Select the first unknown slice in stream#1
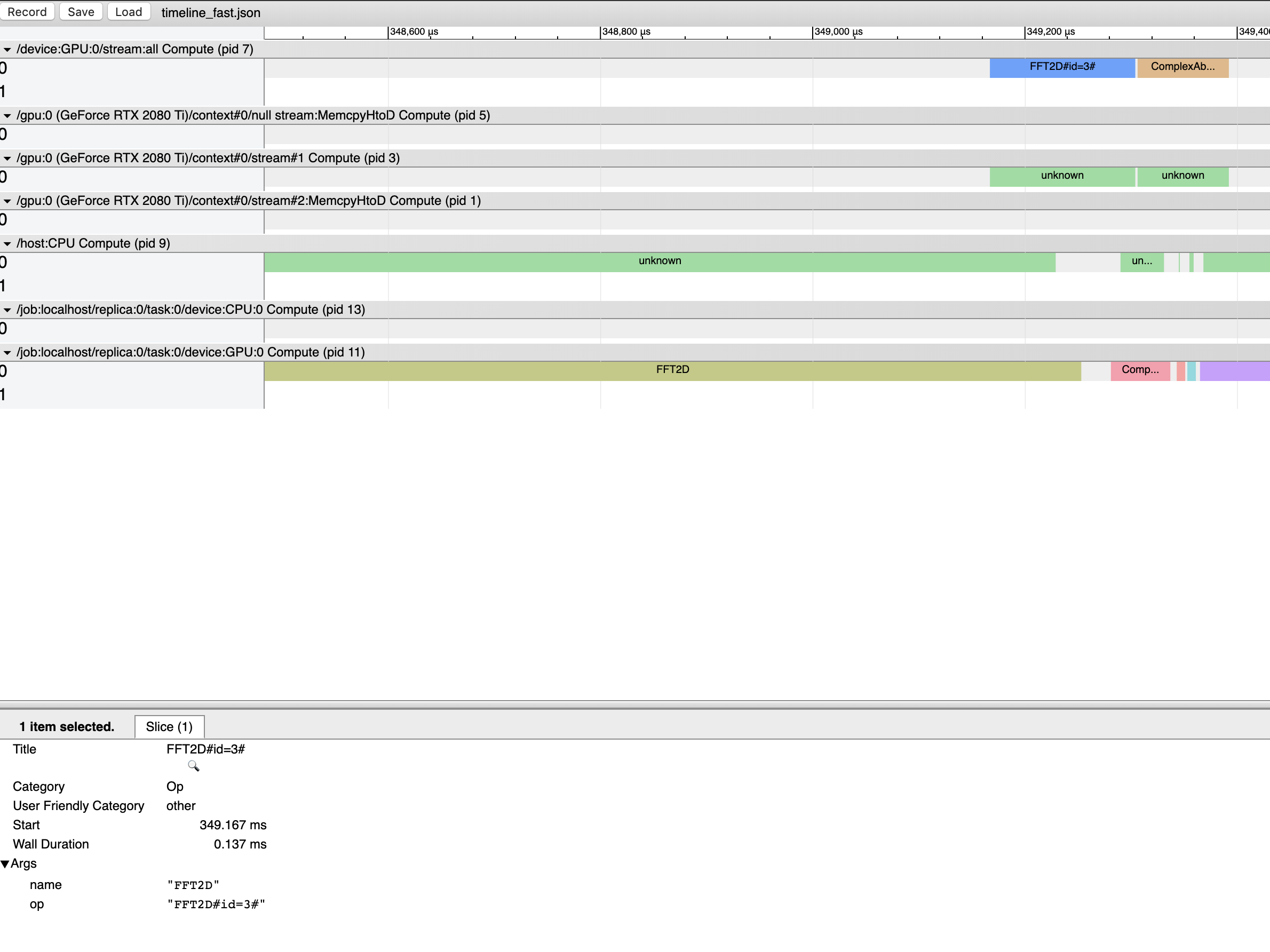1270x952 pixels. (x=1061, y=176)
